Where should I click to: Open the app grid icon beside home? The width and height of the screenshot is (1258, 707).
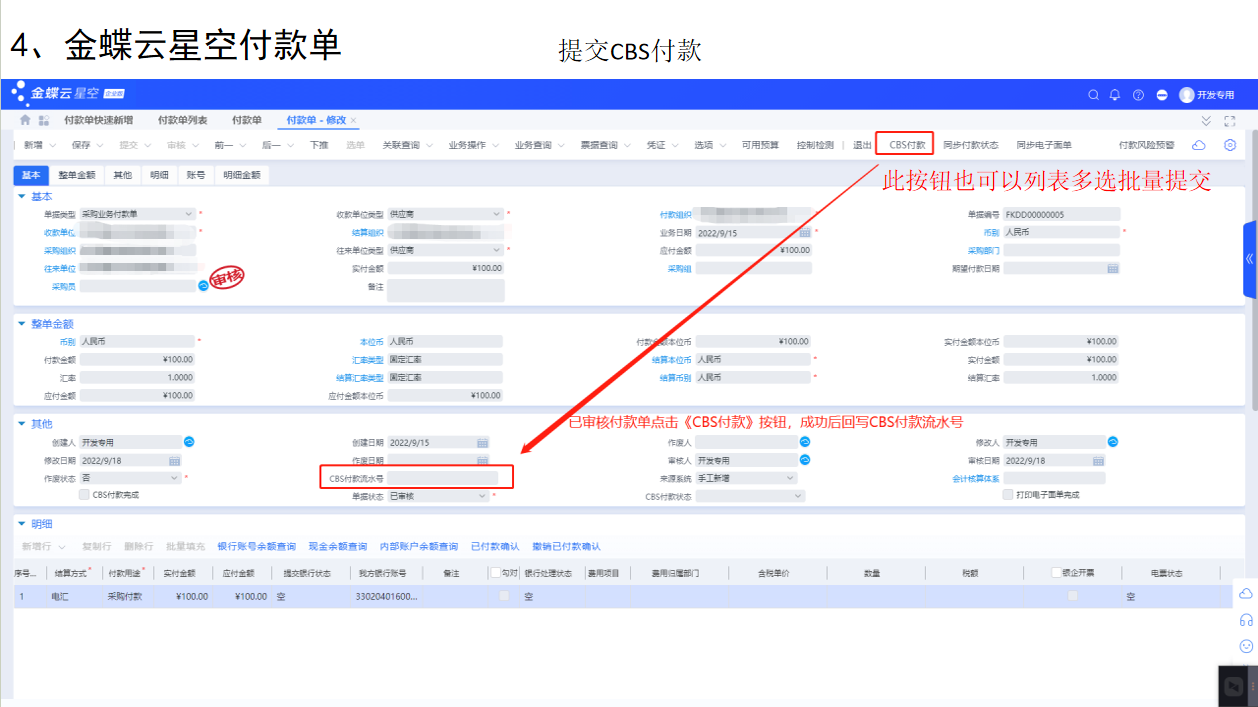(44, 120)
